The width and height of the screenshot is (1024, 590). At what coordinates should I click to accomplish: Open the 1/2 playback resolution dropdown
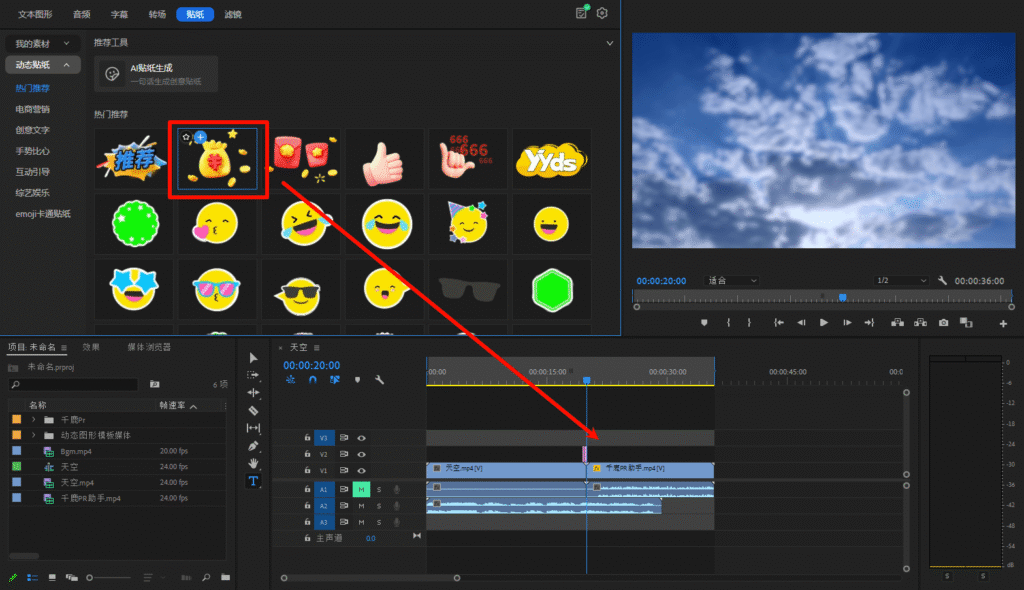900,281
